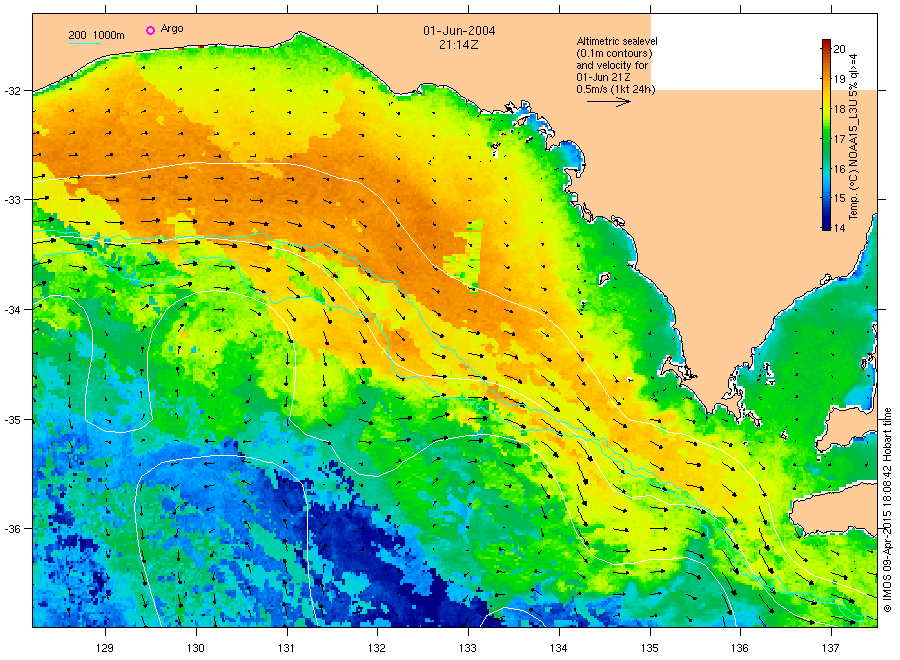Click the 'Temp. (°C) NOAA15_L3U' axis title
Image resolution: width=900 pixels, height=660 pixels.
click(854, 162)
